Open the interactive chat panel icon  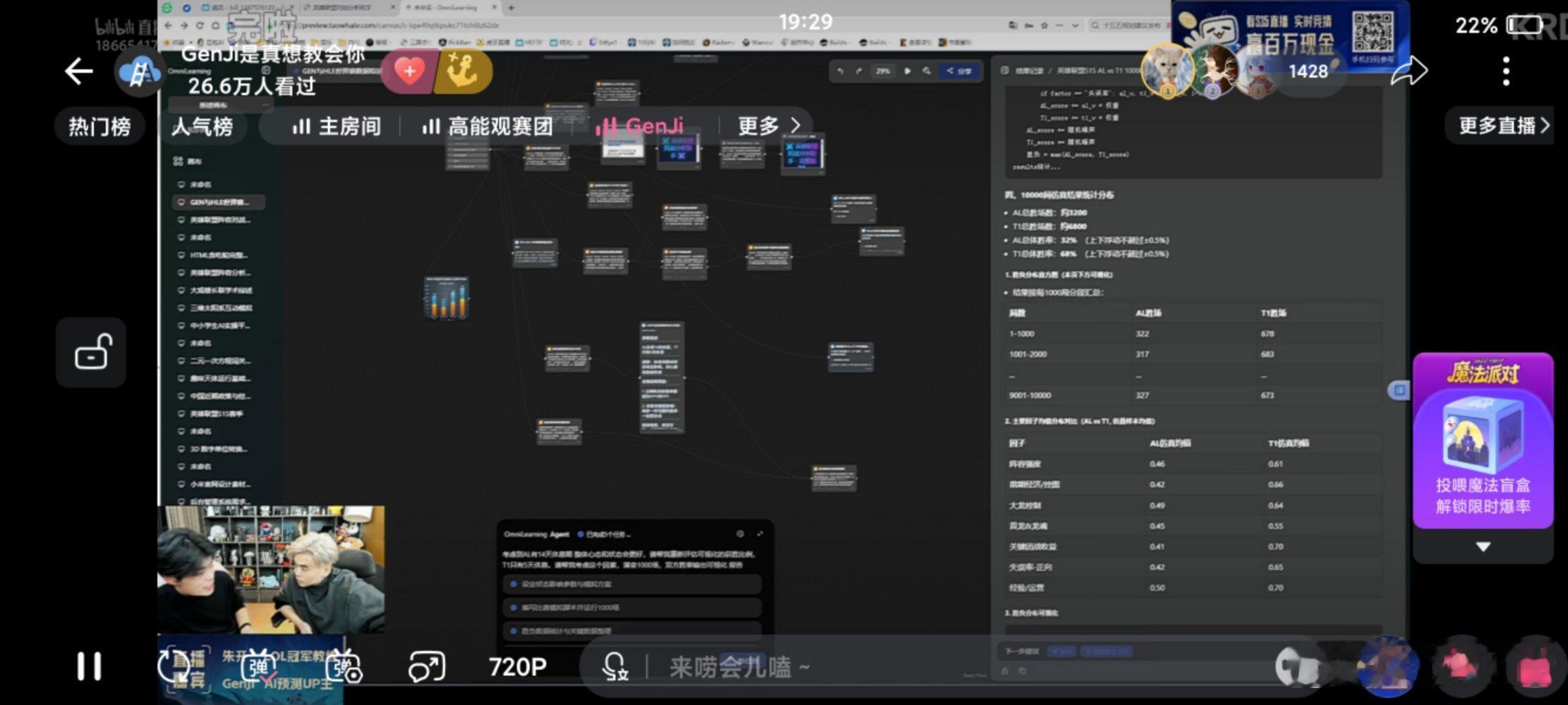[x=426, y=666]
